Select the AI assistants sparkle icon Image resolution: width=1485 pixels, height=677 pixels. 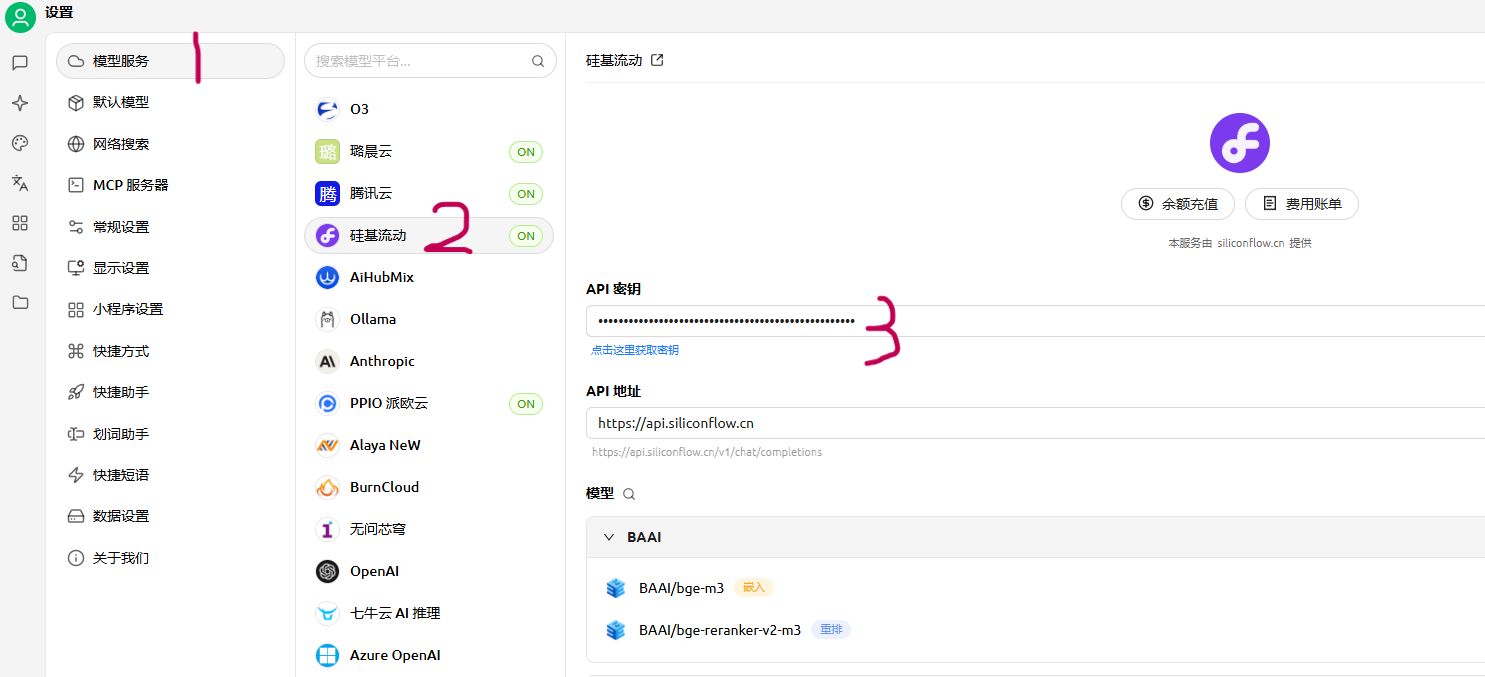click(20, 102)
